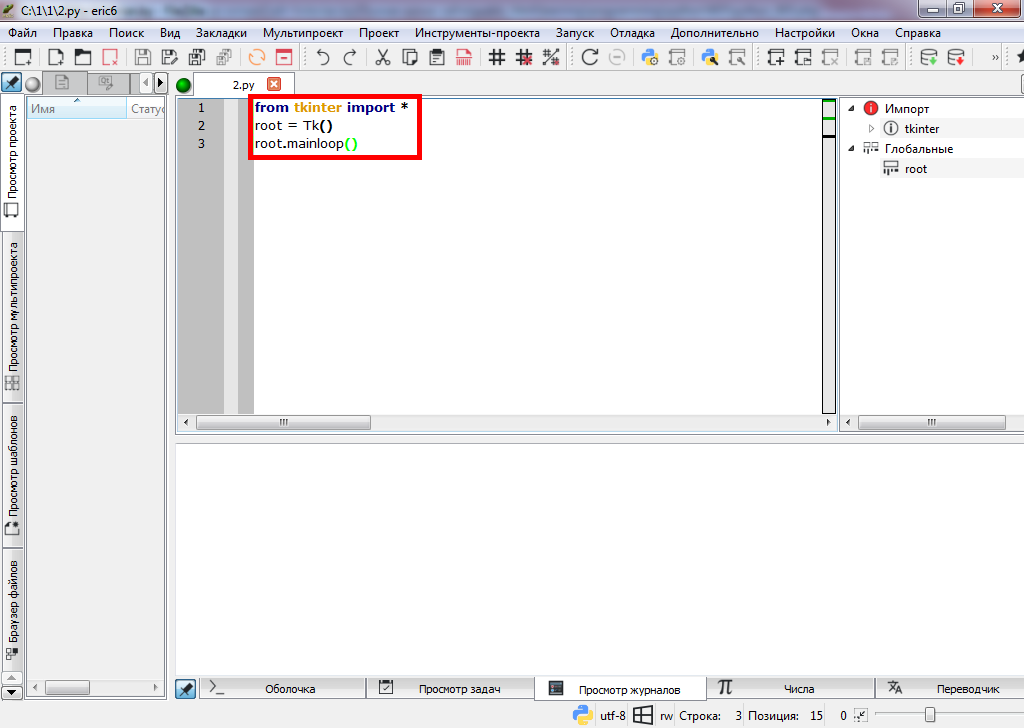Click the Windows end-of-line icon in status bar
Viewport: 1024px width, 728px height.
click(x=643, y=715)
